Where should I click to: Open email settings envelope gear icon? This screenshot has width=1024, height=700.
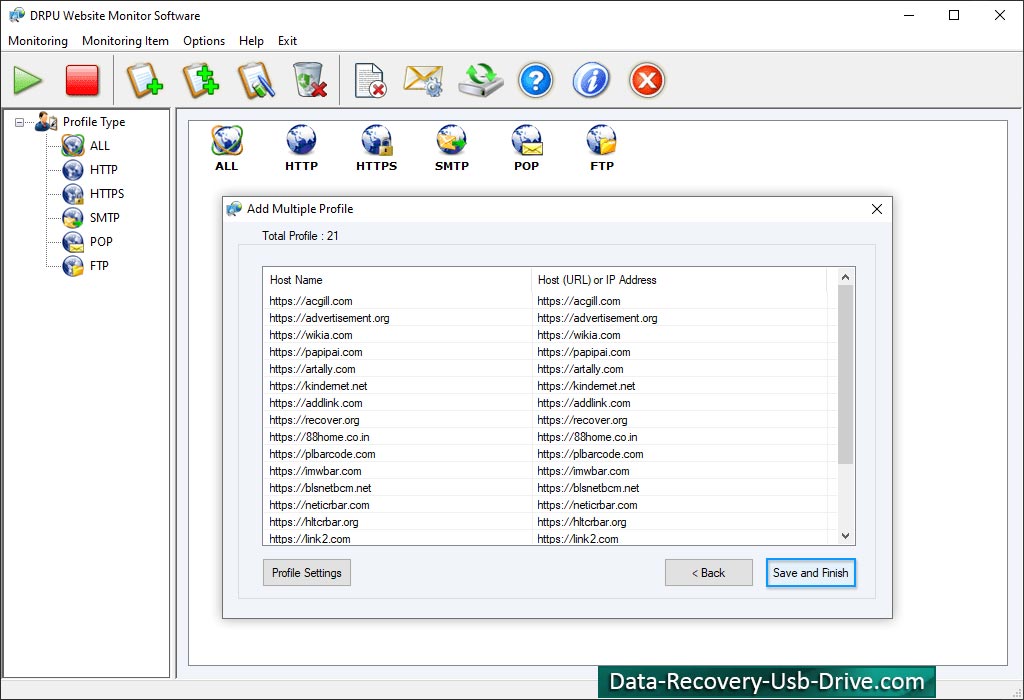(x=423, y=81)
